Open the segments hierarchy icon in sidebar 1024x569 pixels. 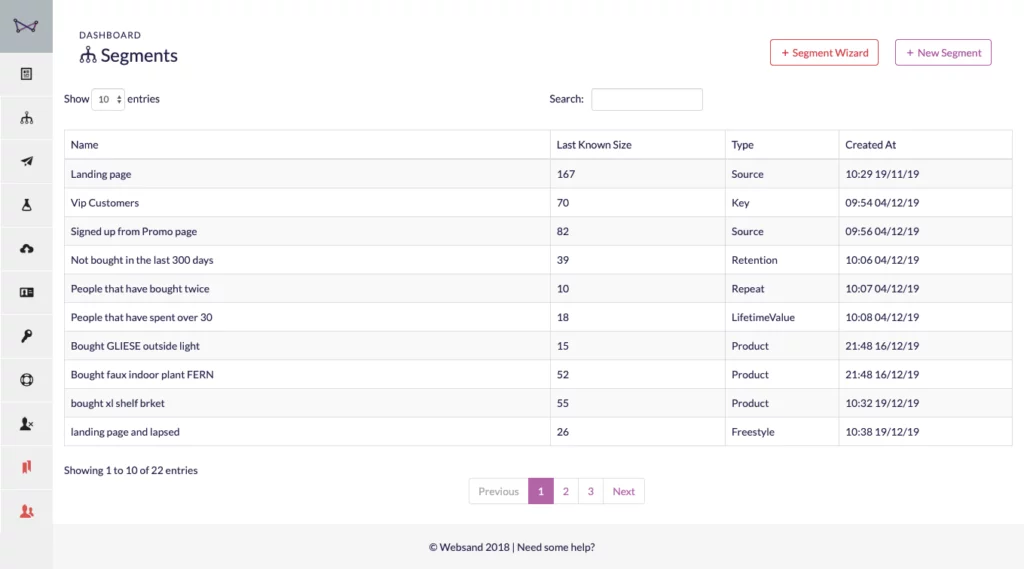26,118
